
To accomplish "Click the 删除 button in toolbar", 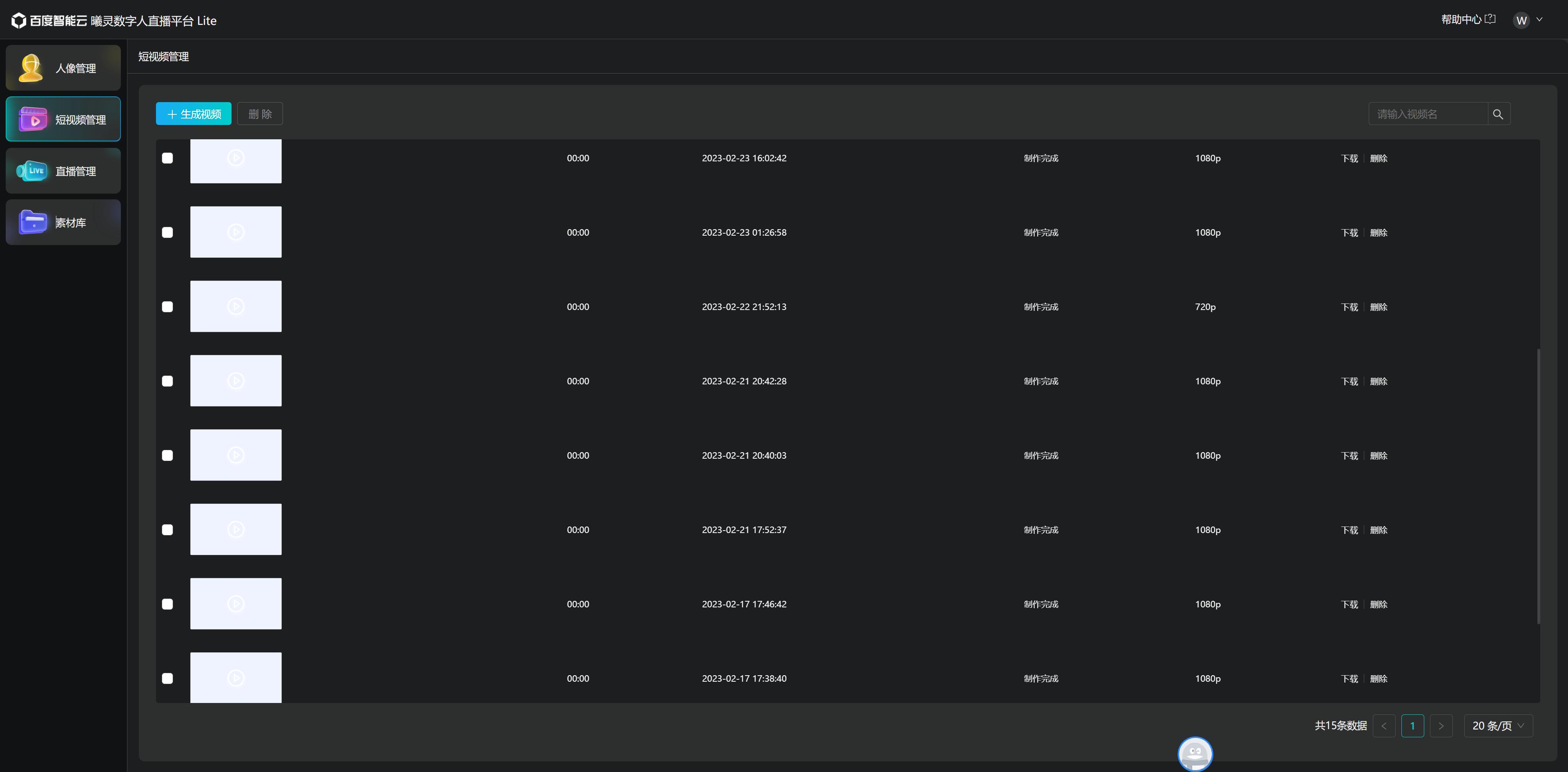I will (260, 114).
